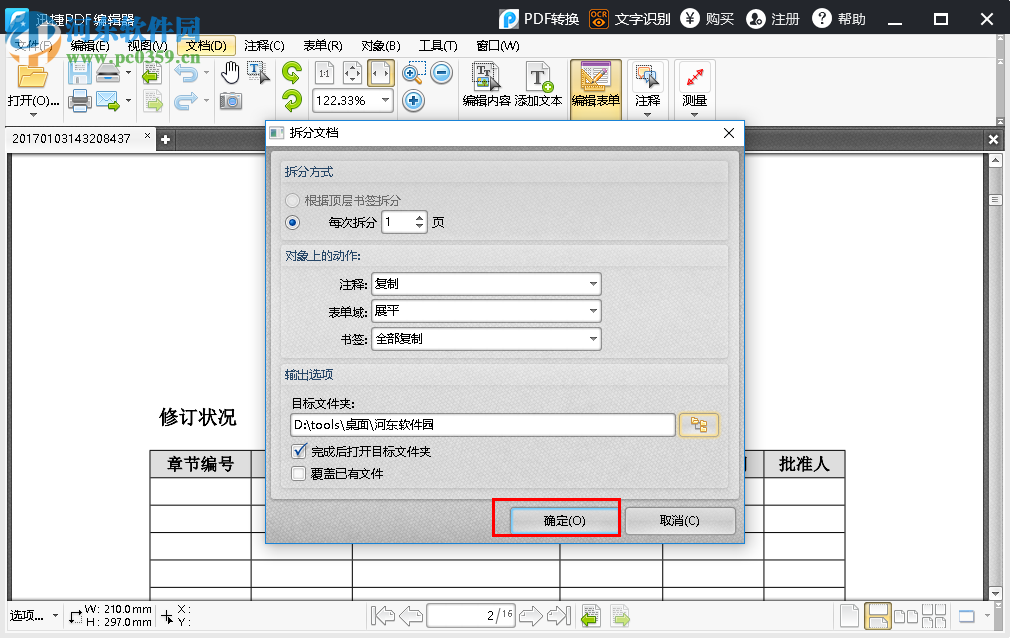Click the green rotate clockwise icon
This screenshot has width=1010, height=638.
point(294,72)
